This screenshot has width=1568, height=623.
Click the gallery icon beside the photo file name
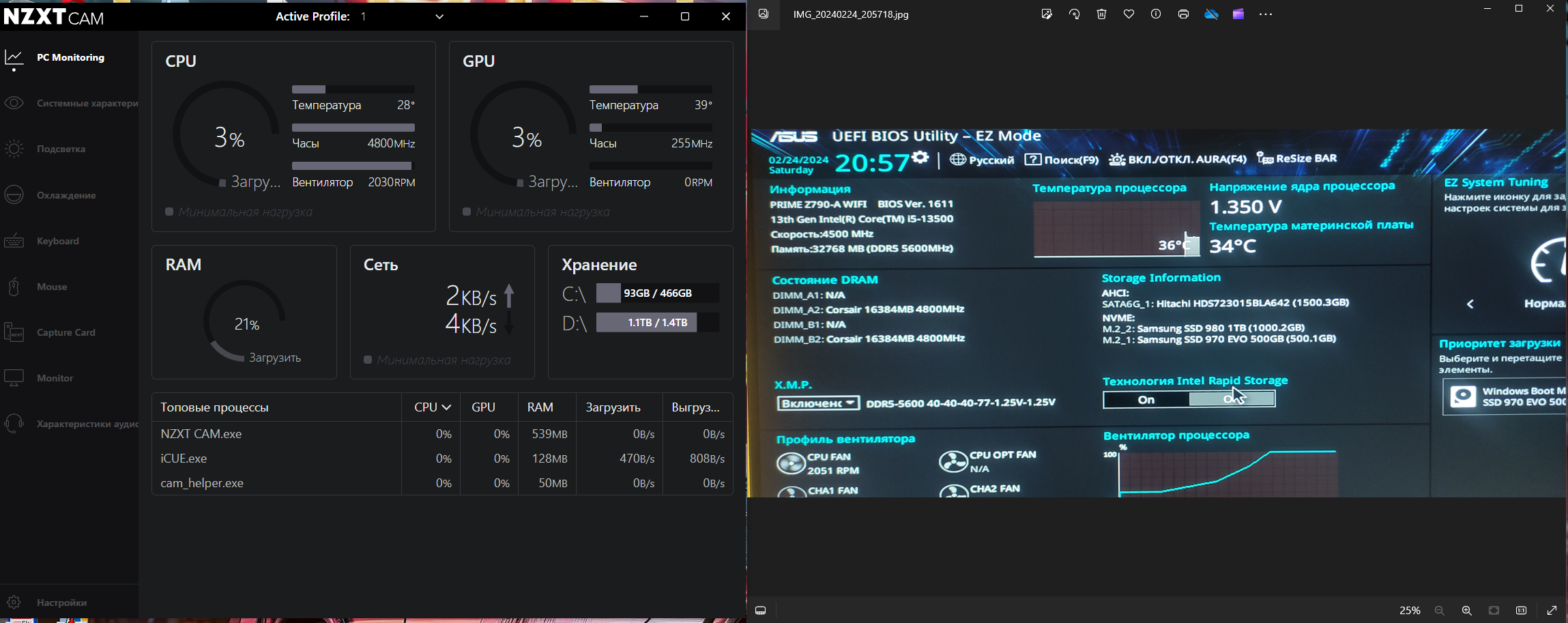[764, 14]
